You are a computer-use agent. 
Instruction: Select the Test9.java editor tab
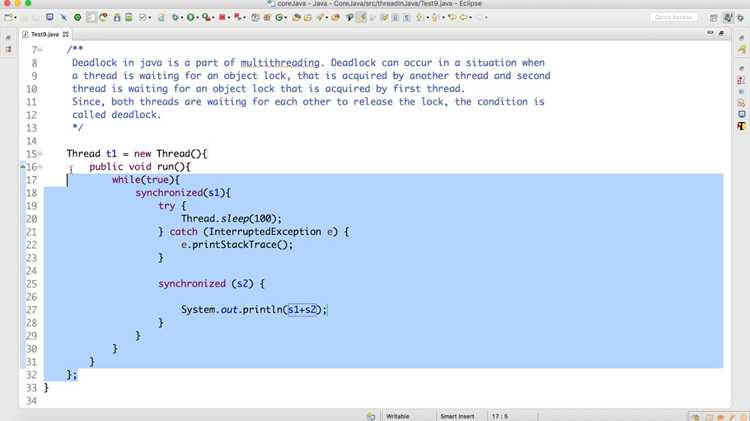tap(44, 34)
